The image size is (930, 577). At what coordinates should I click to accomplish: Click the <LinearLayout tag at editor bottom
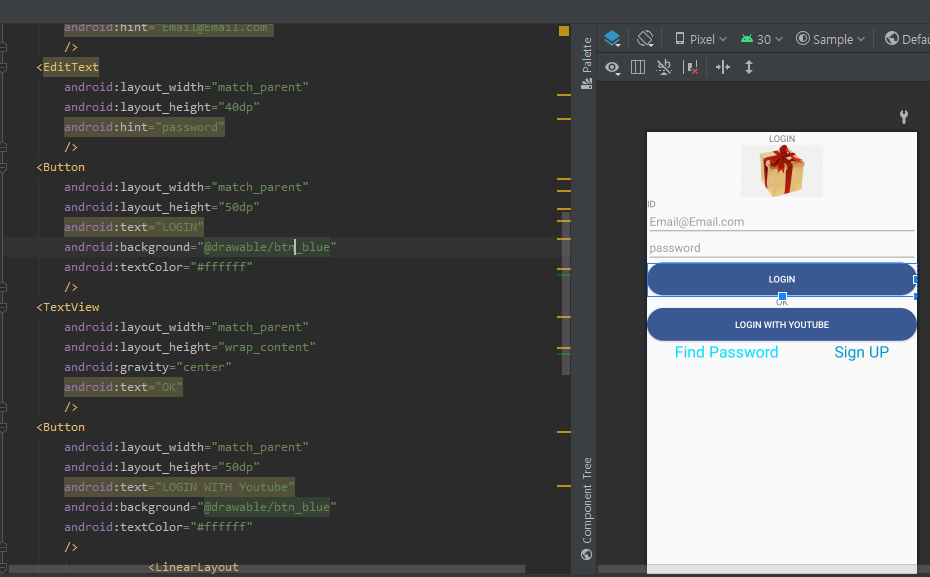coord(193,567)
